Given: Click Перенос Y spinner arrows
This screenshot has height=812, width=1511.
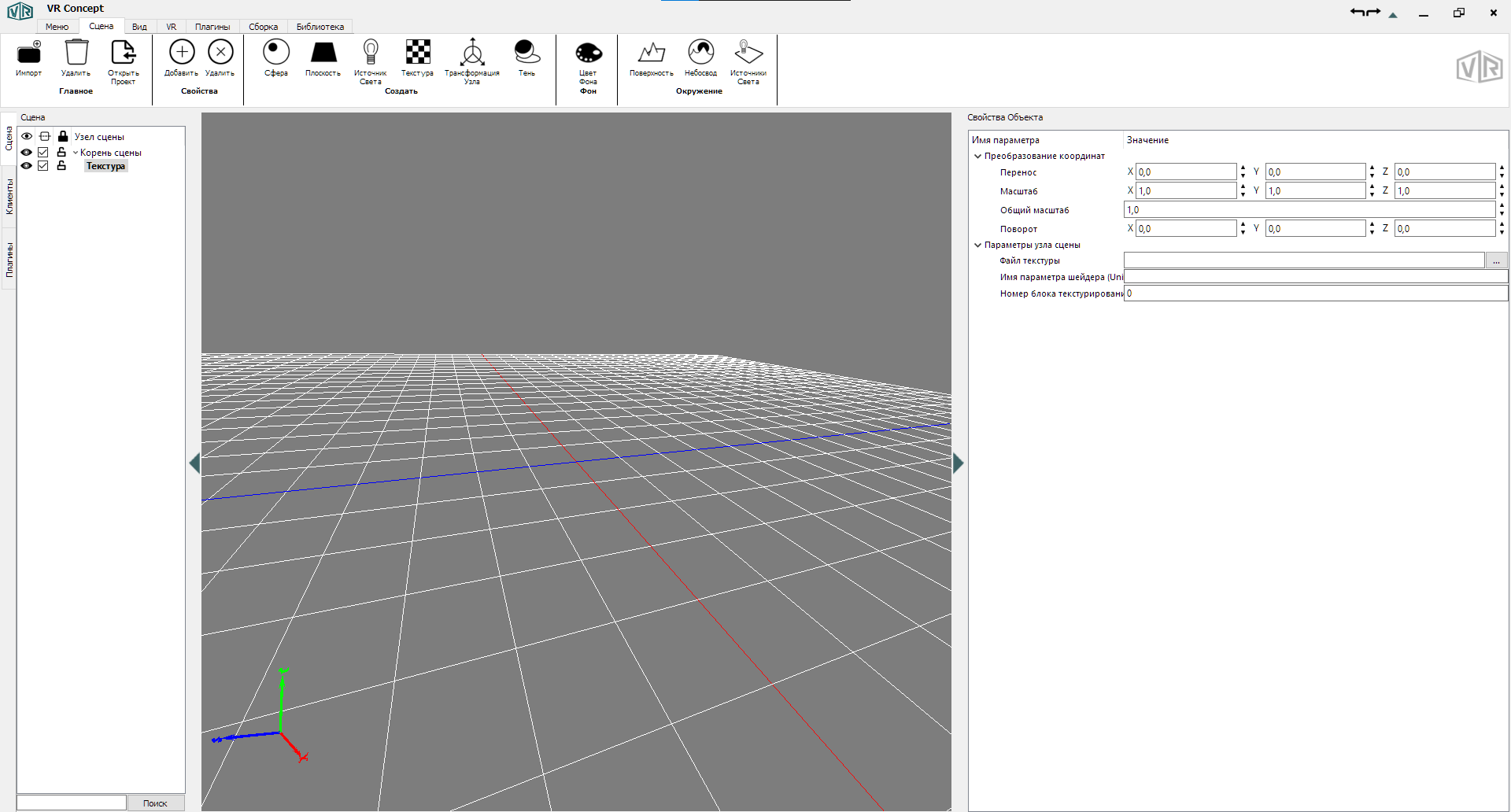Looking at the screenshot, I should [1372, 172].
